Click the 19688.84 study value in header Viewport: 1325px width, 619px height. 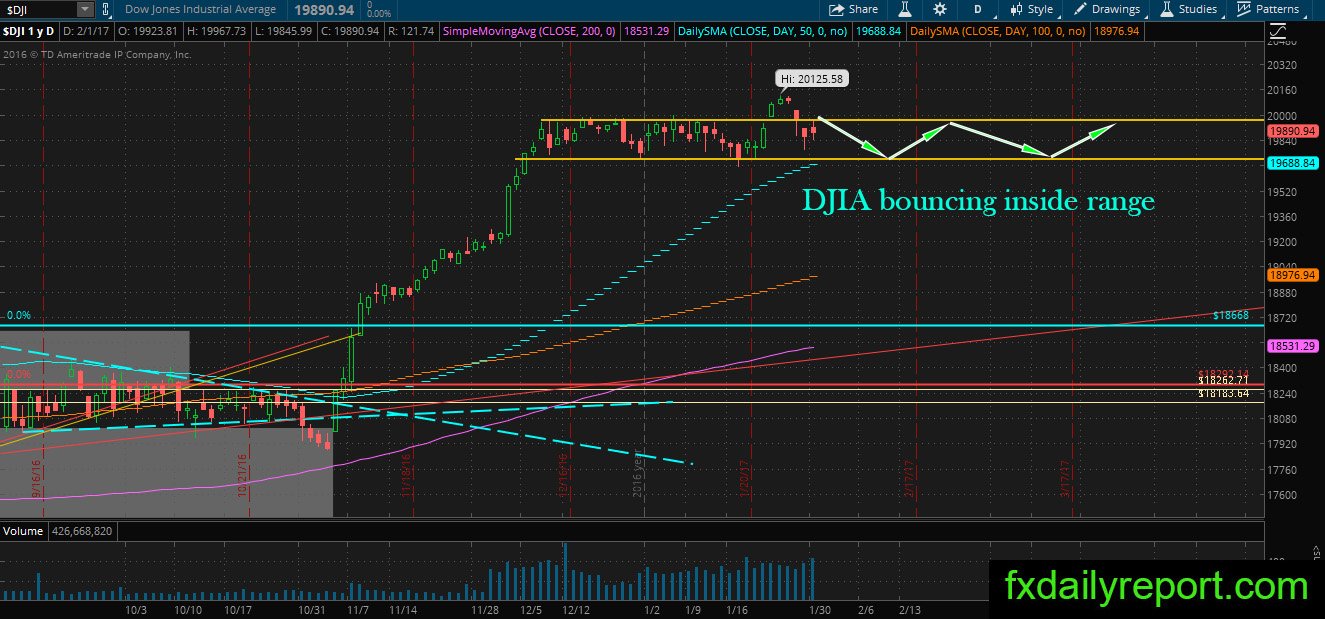878,31
